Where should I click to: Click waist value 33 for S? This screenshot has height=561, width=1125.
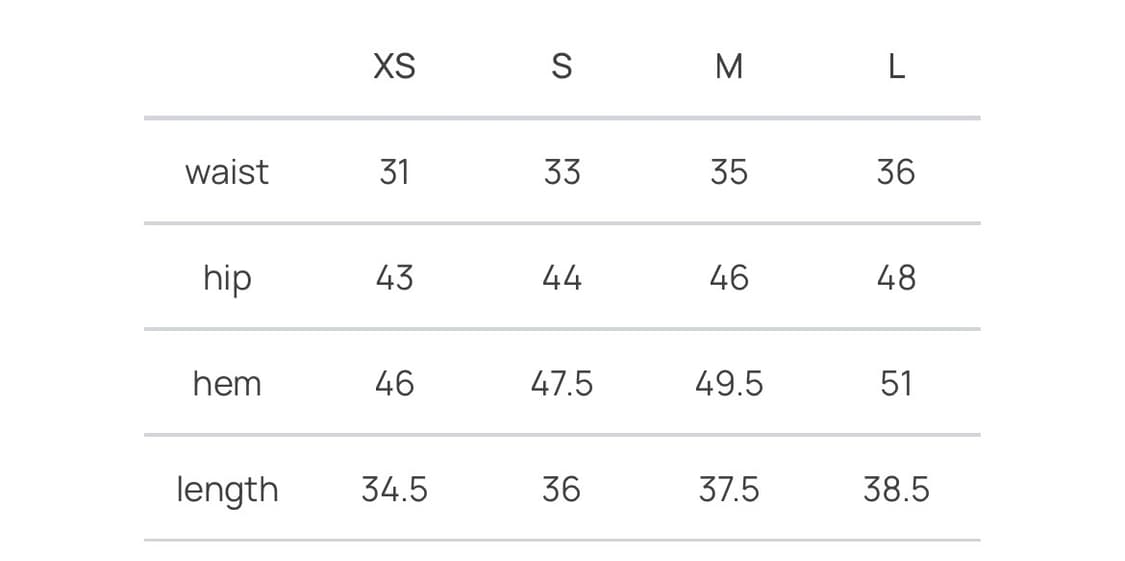tap(562, 172)
